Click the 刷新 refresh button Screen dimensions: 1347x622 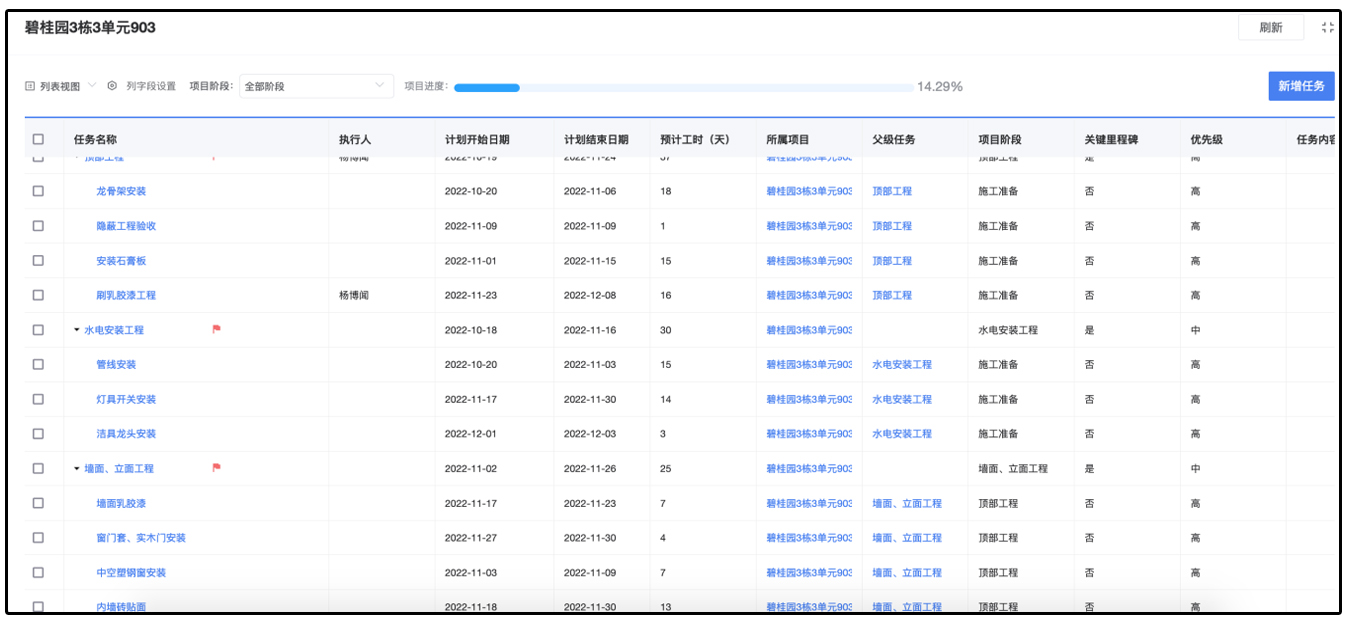click(1271, 27)
